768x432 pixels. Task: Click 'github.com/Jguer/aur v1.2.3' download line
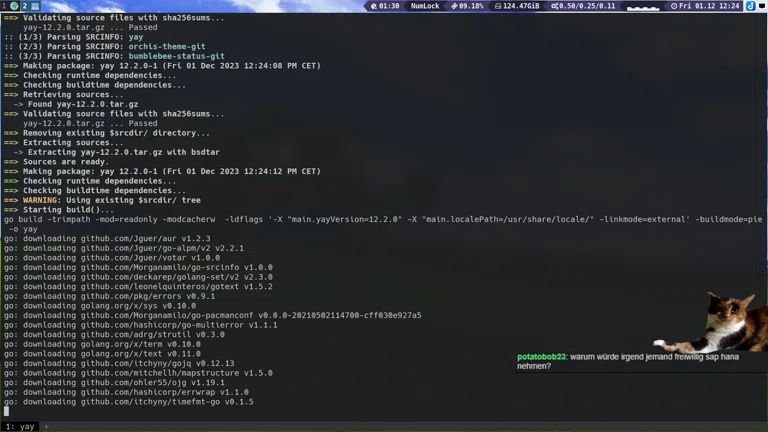coord(107,239)
